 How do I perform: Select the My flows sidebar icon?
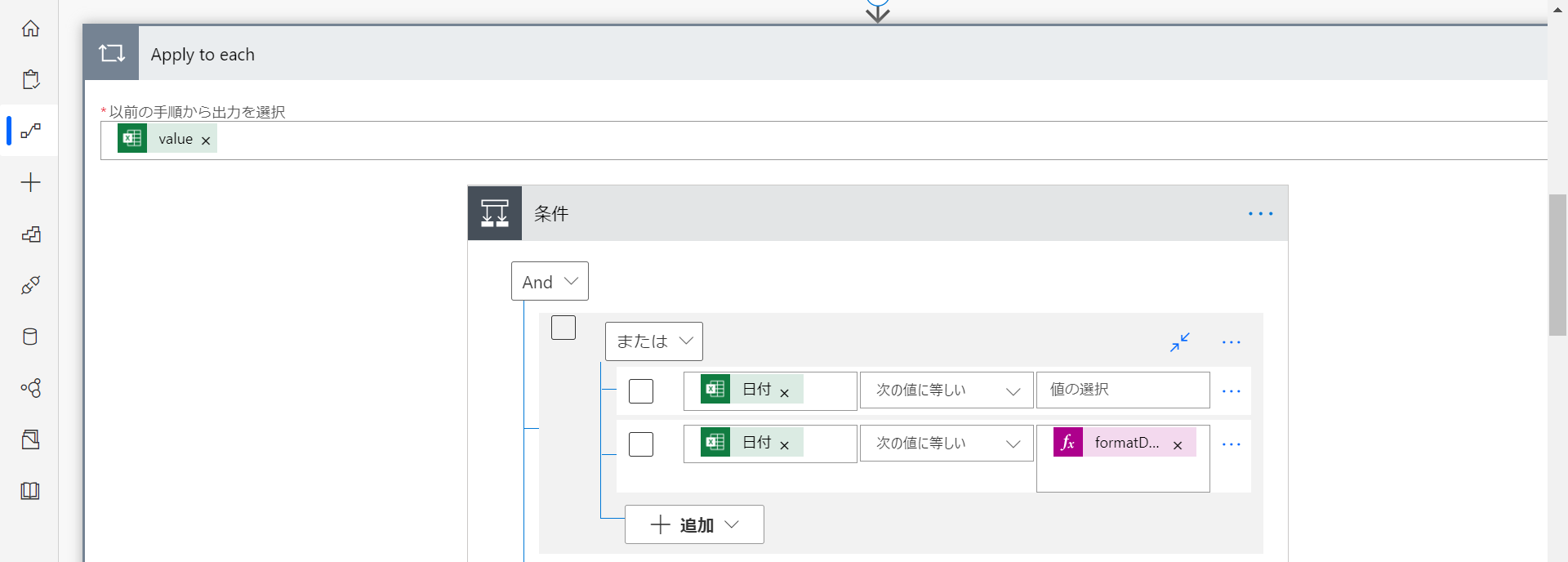point(30,131)
